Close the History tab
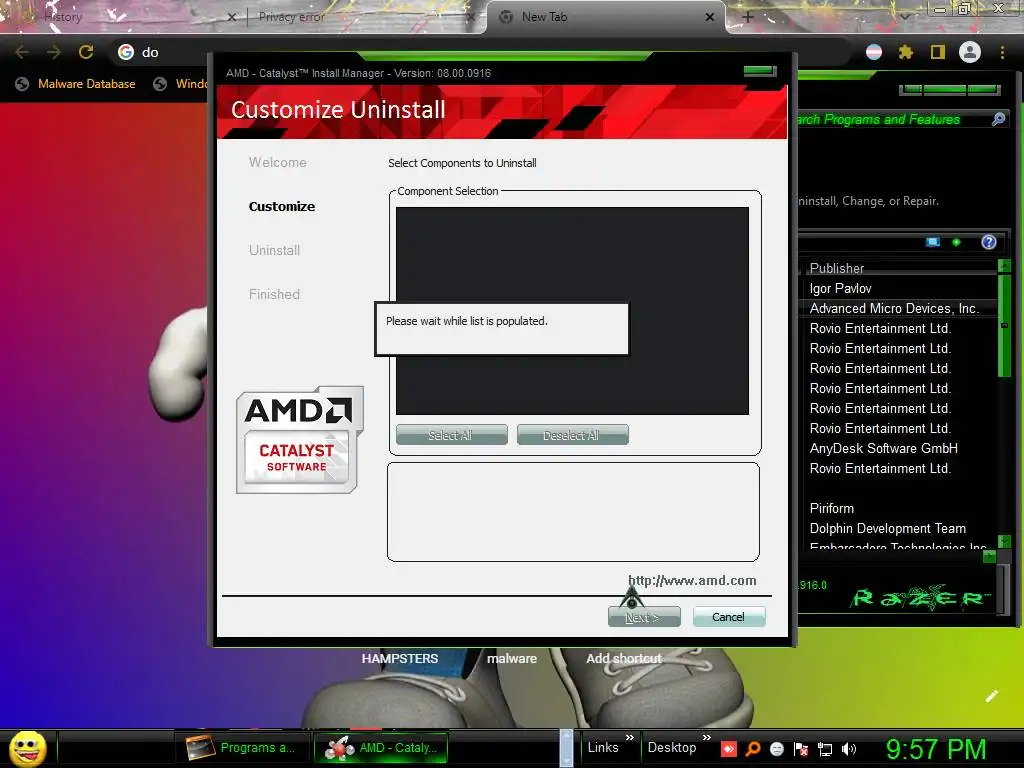1024x768 pixels. [232, 18]
